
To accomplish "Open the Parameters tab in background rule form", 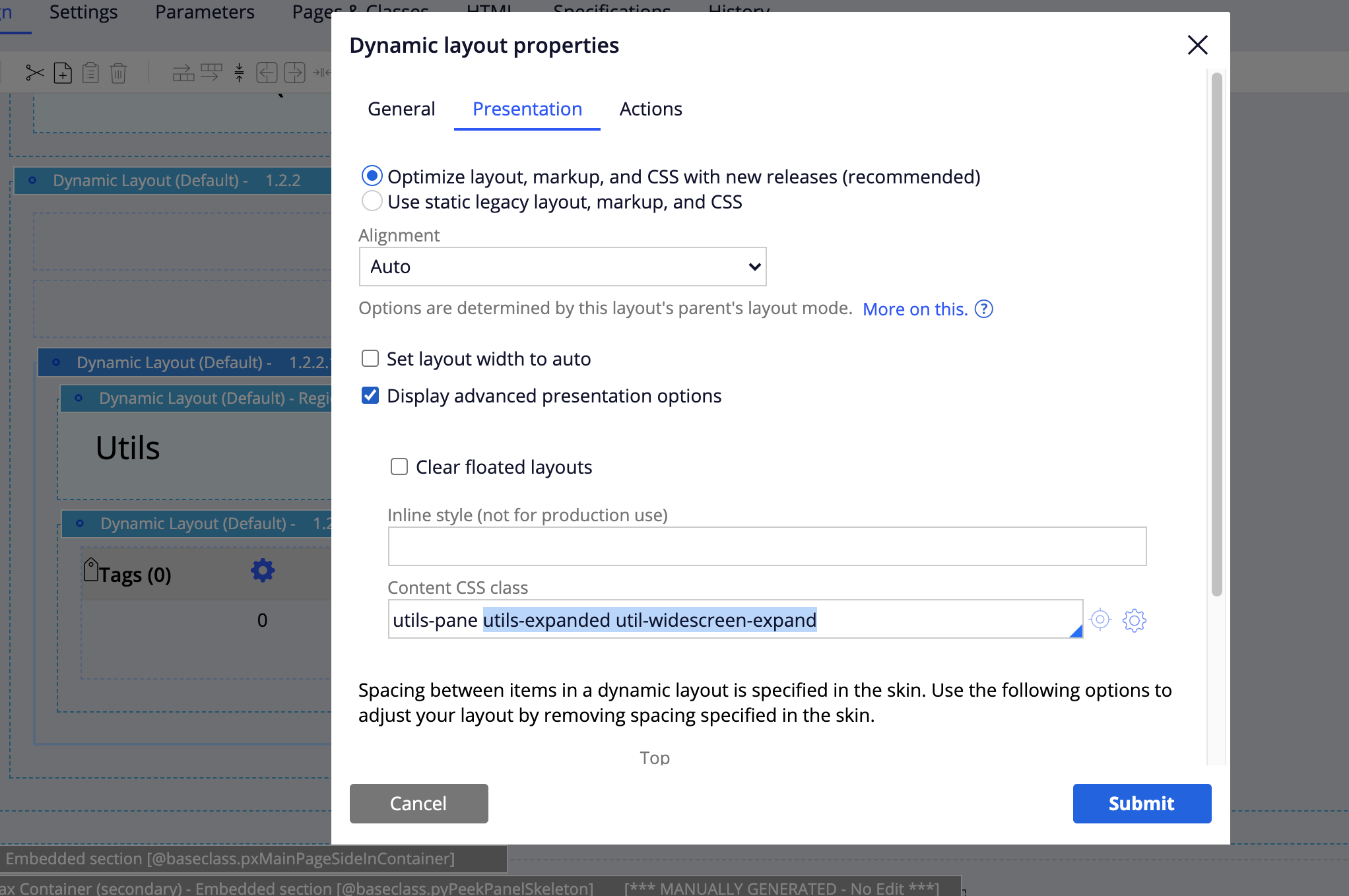I will click(x=205, y=12).
